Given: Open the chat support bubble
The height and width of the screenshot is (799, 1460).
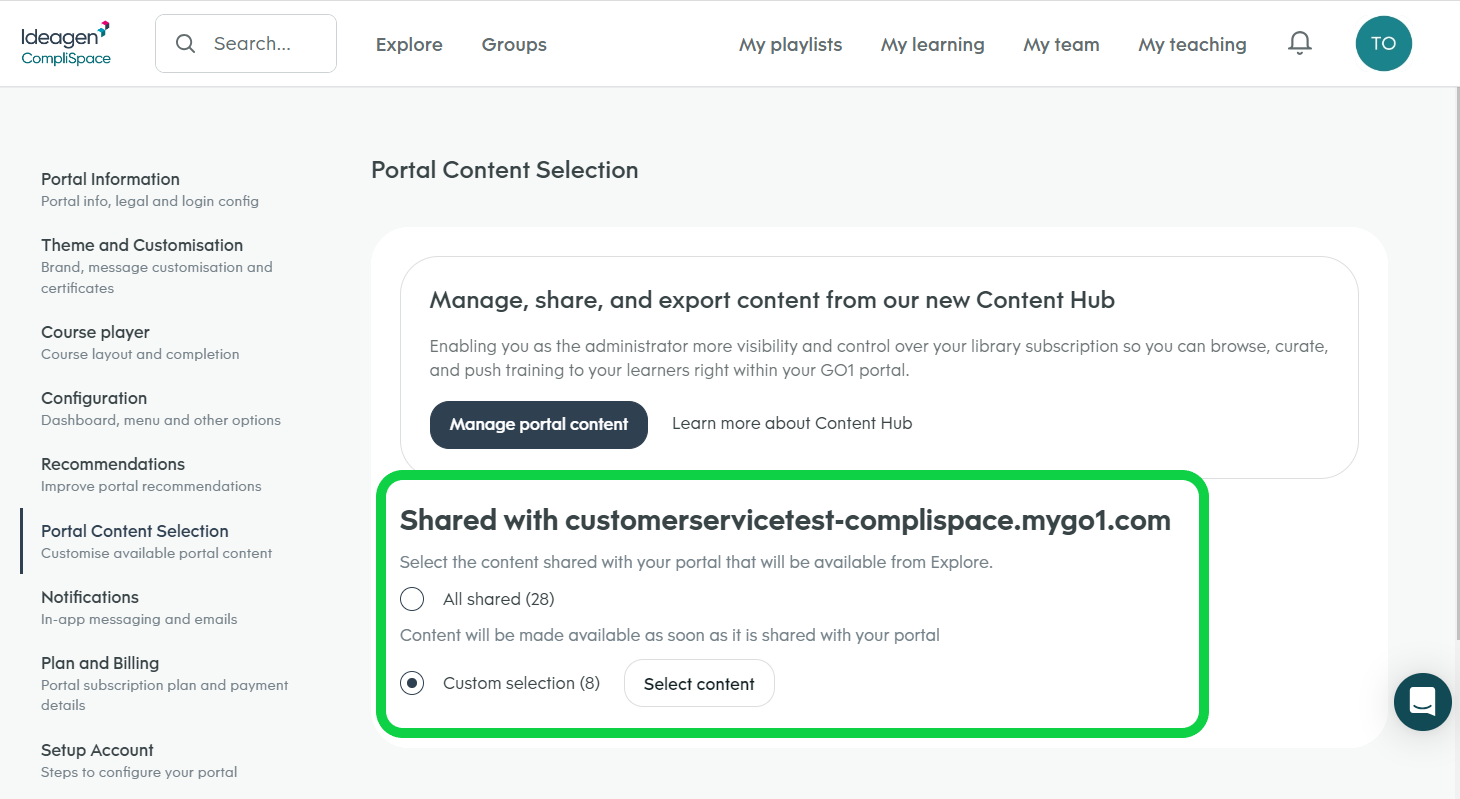Looking at the screenshot, I should (x=1422, y=702).
